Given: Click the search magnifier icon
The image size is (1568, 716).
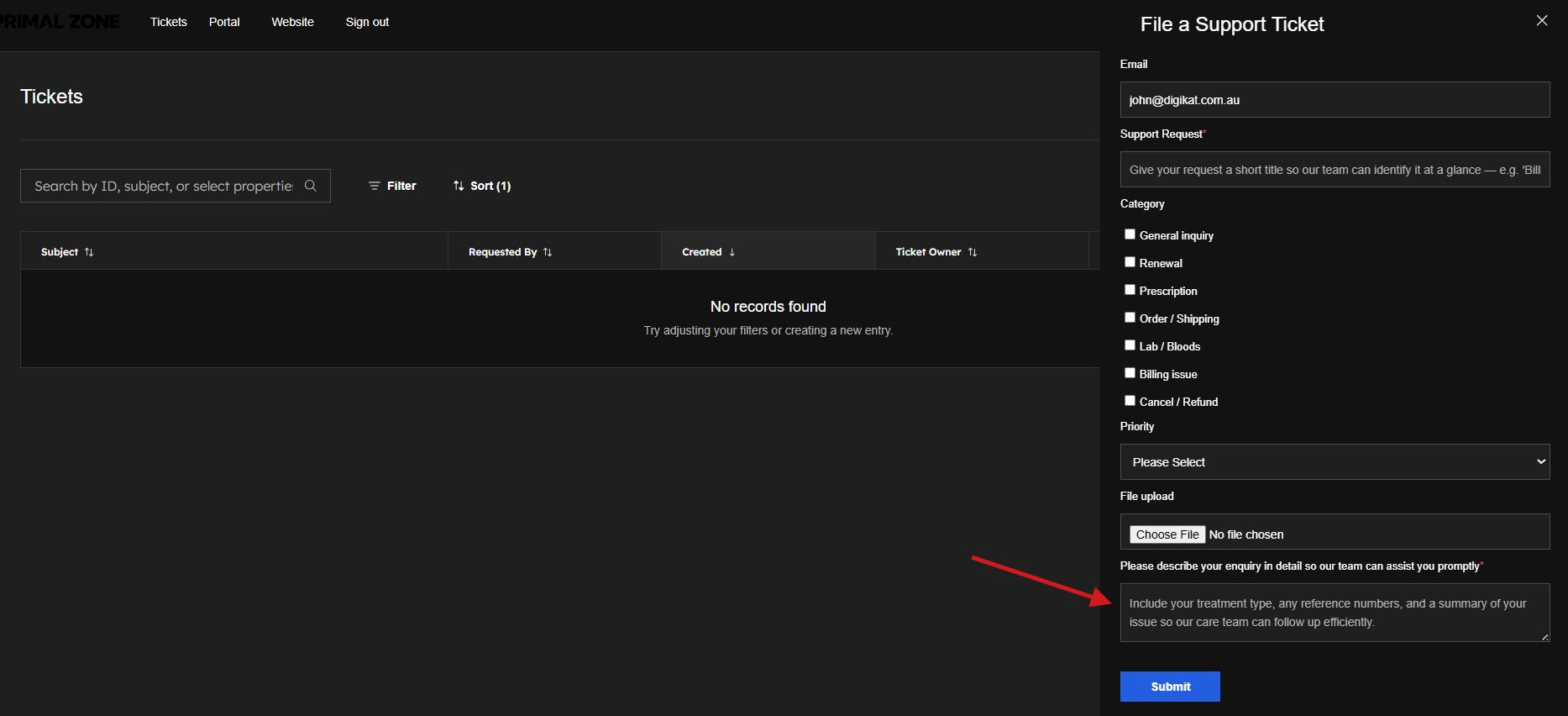Looking at the screenshot, I should click(311, 186).
